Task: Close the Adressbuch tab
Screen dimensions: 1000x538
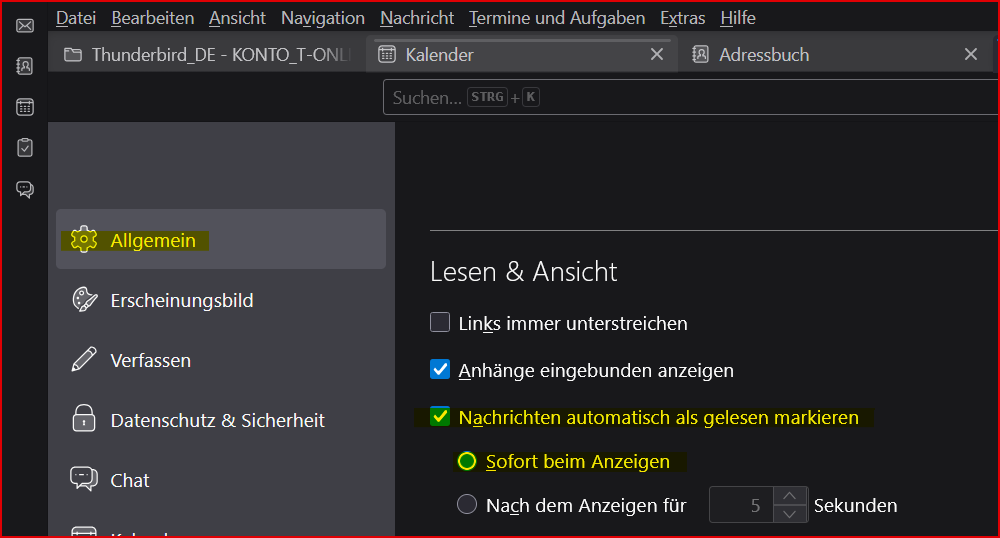Action: [971, 55]
